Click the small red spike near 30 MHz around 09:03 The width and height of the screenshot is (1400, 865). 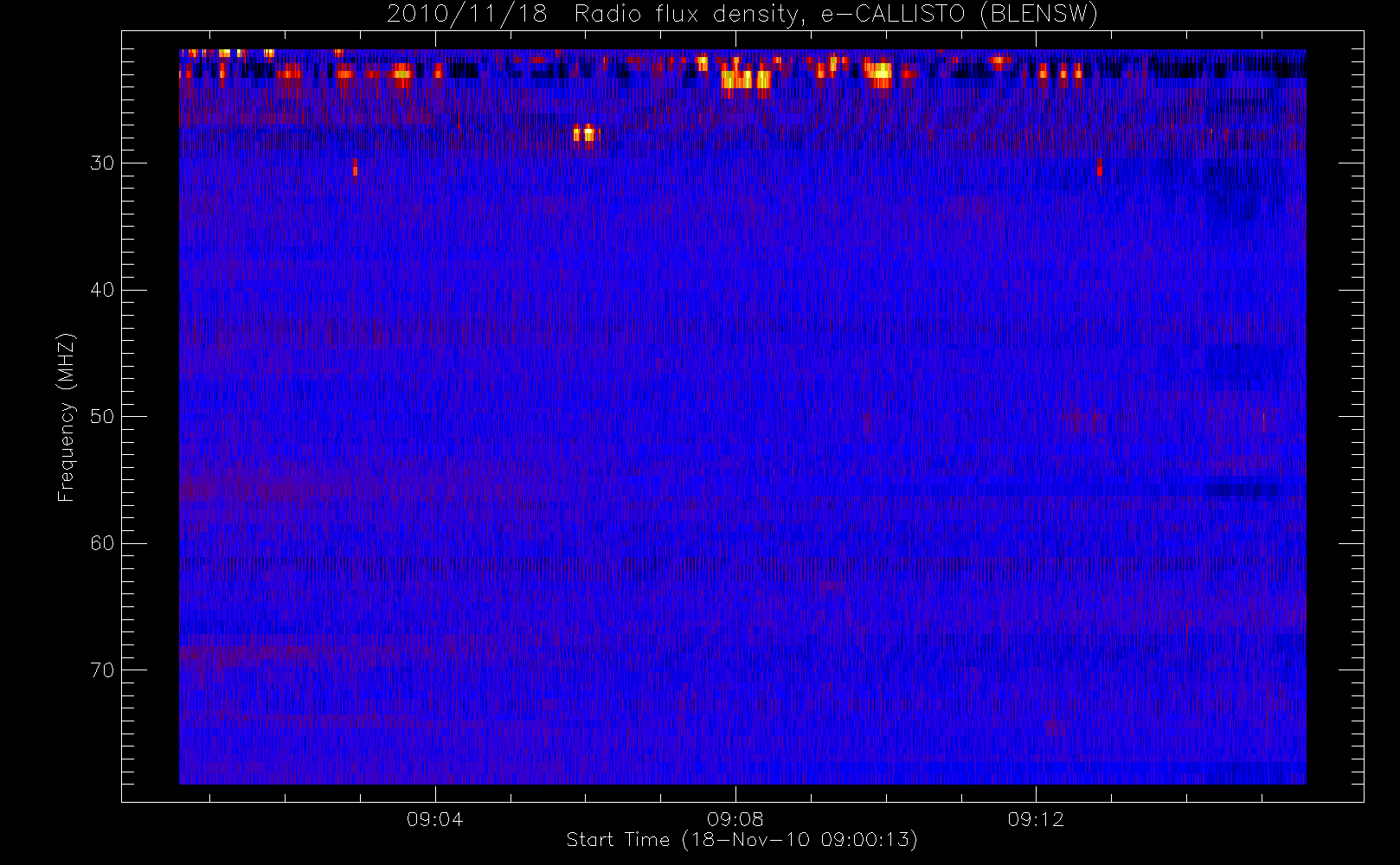click(355, 170)
